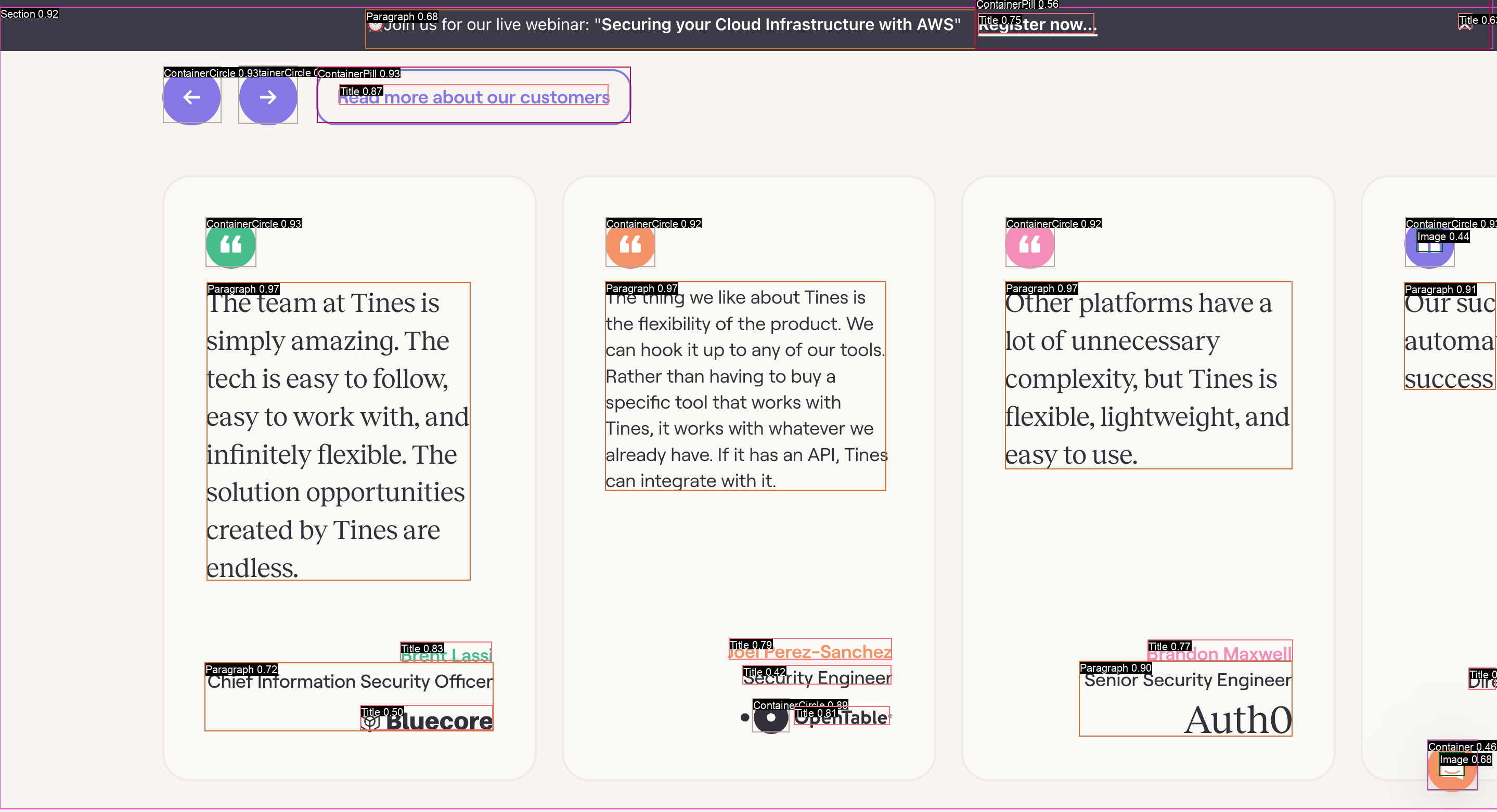Click the 'Register now' webinar link

click(x=1036, y=24)
